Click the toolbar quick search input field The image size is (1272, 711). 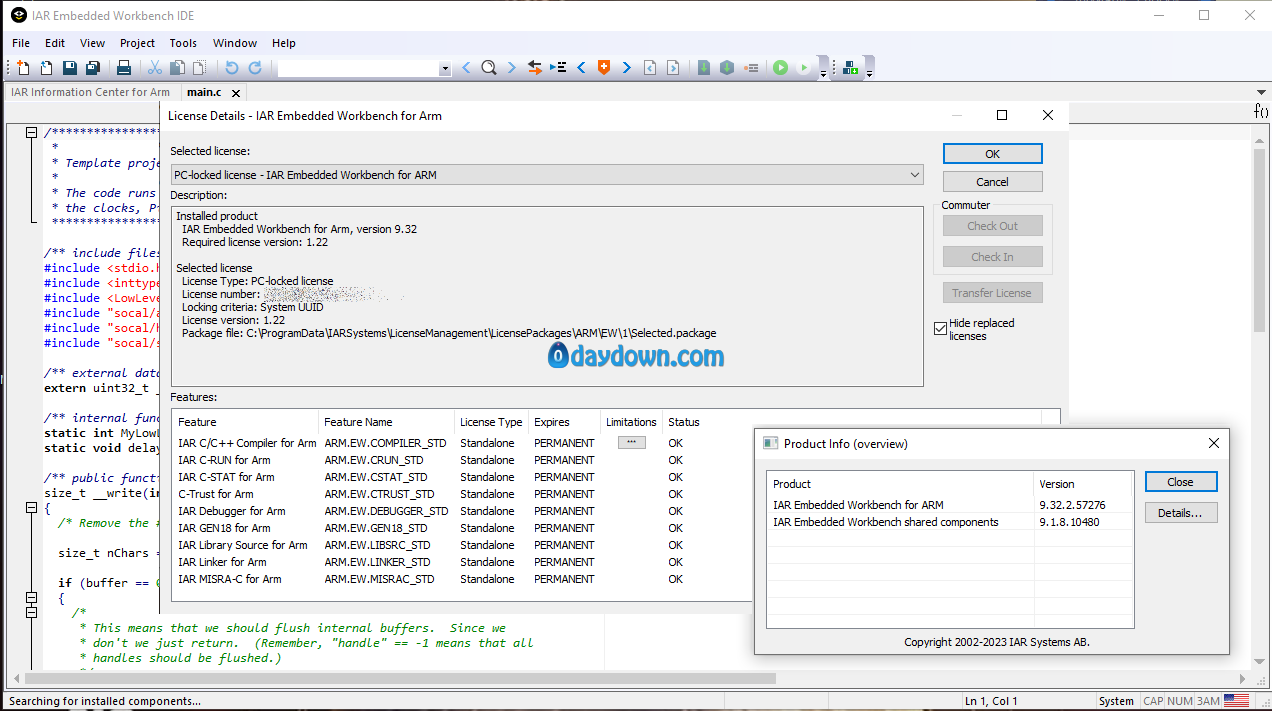point(358,69)
